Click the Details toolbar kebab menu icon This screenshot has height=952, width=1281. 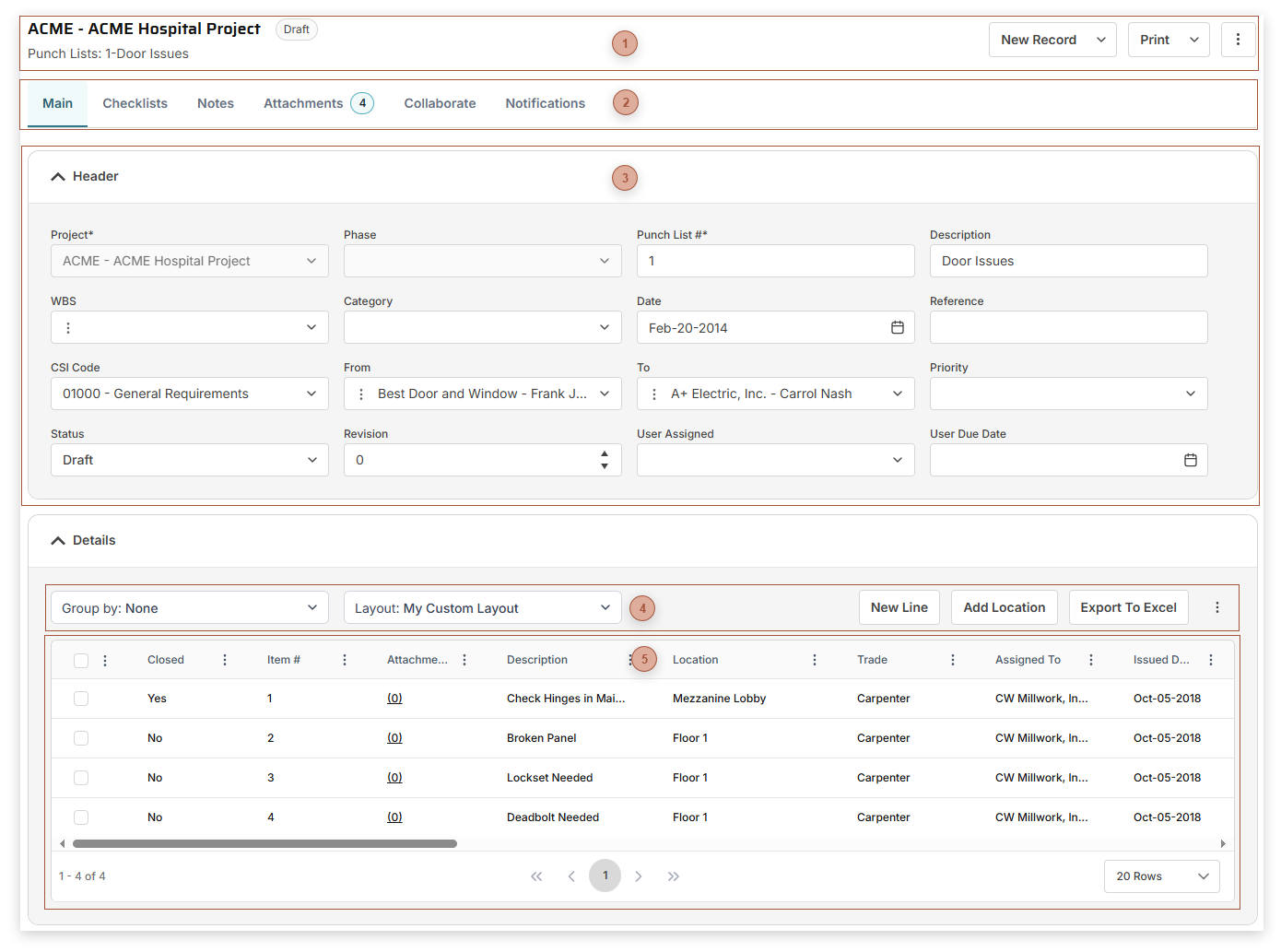pyautogui.click(x=1216, y=607)
